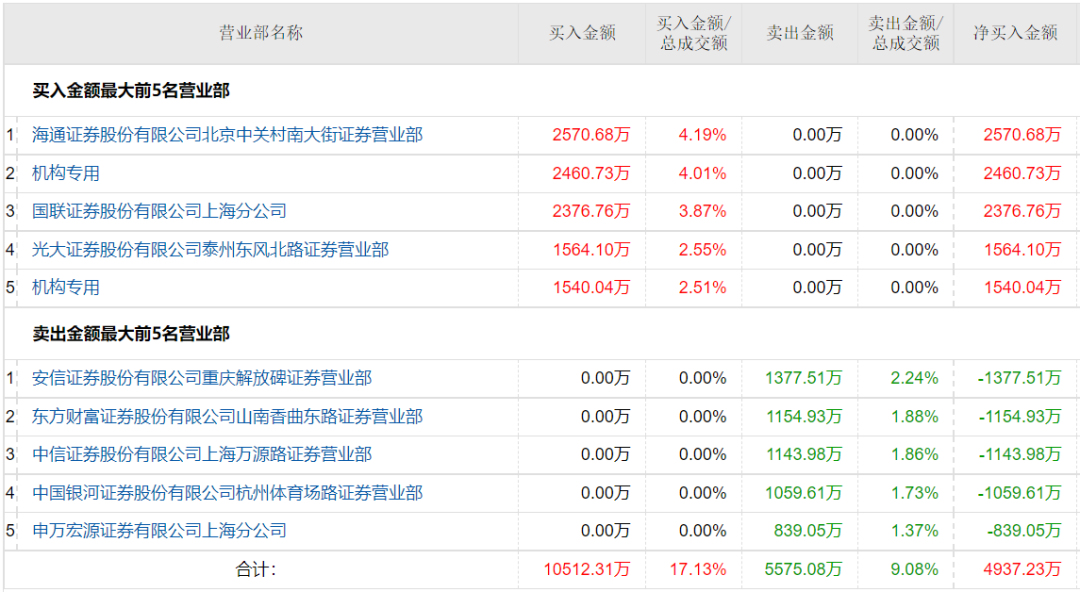This screenshot has height=592, width=1080.
Task: Click the 净买入金额 column header
Action: [x=1016, y=33]
